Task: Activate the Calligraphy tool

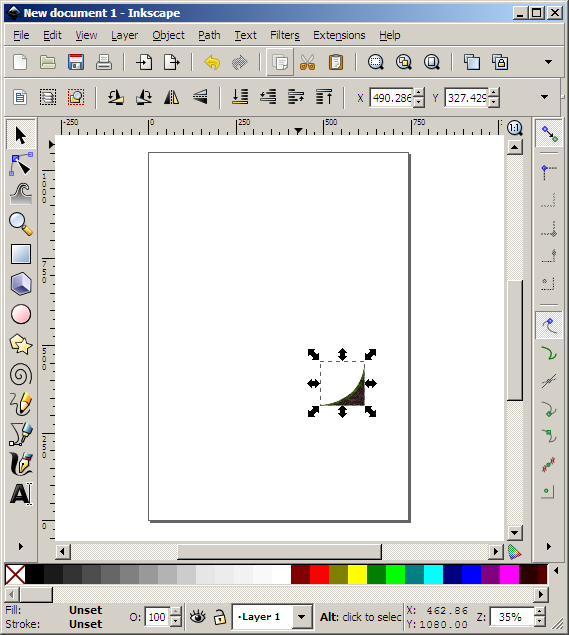Action: (21, 464)
